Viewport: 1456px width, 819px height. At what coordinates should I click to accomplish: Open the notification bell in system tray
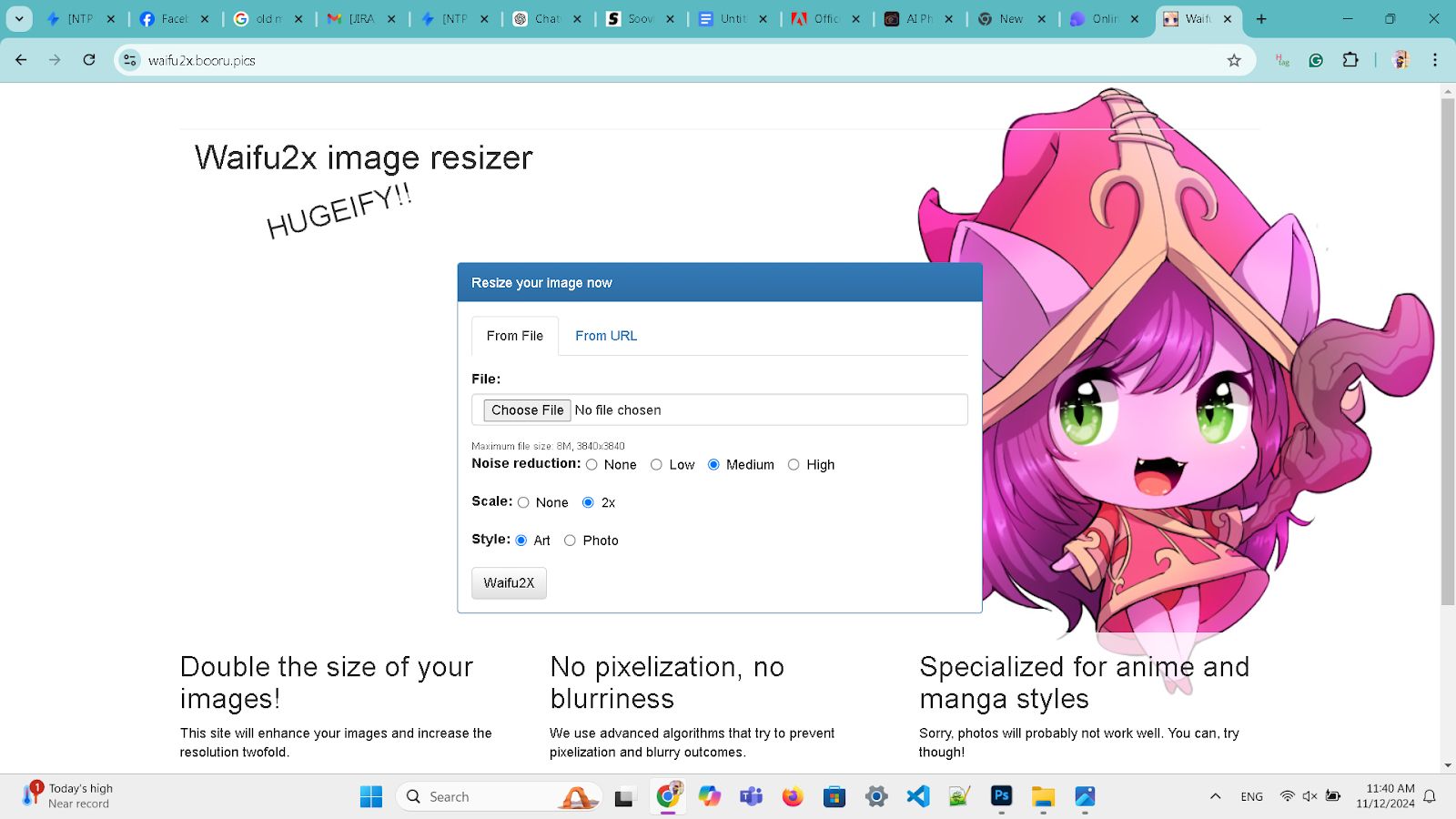click(x=1430, y=796)
